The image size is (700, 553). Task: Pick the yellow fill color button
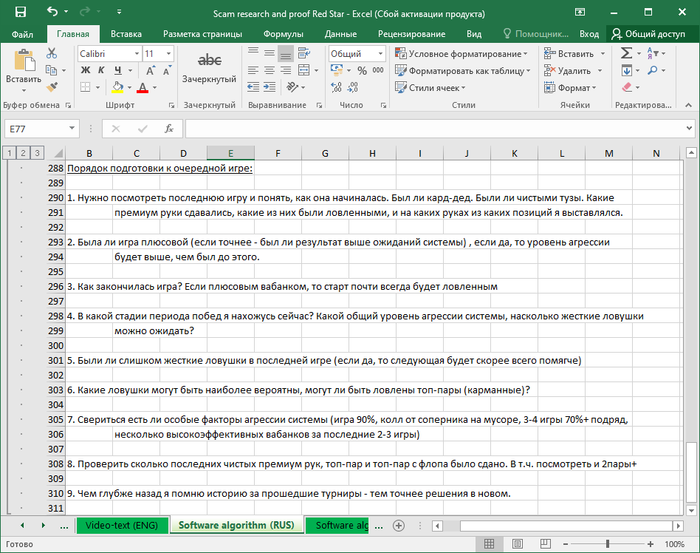pos(117,87)
